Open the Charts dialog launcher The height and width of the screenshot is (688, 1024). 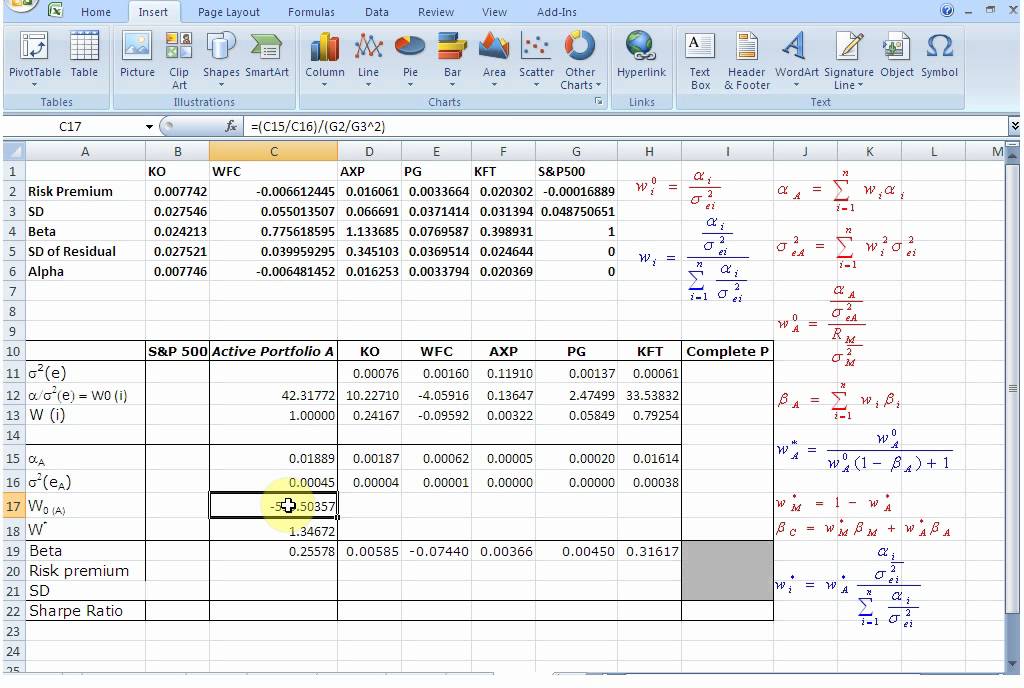point(599,102)
